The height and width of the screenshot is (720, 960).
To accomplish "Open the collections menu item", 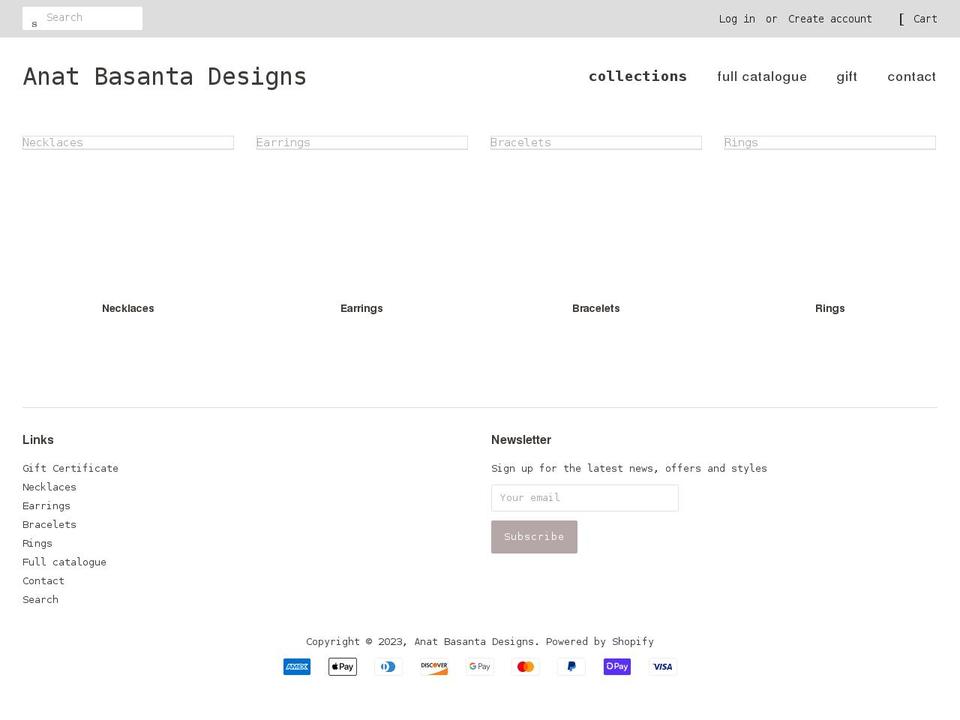I will pos(637,76).
